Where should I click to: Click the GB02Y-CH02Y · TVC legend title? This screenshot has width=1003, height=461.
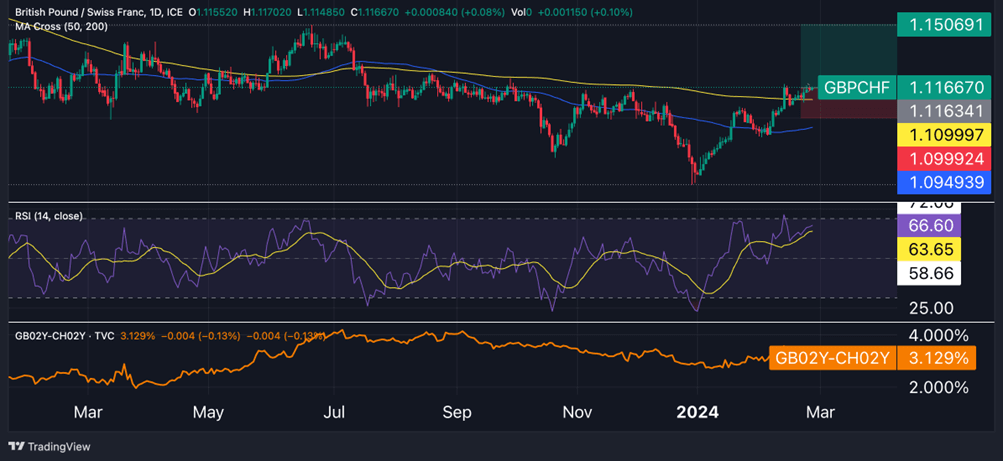(62, 336)
